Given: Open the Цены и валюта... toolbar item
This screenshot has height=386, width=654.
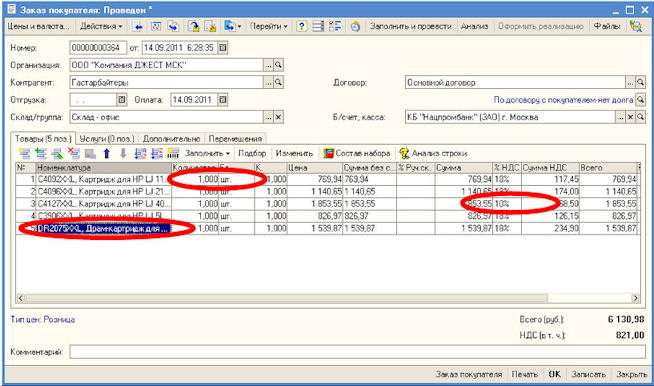Looking at the screenshot, I should [38, 26].
